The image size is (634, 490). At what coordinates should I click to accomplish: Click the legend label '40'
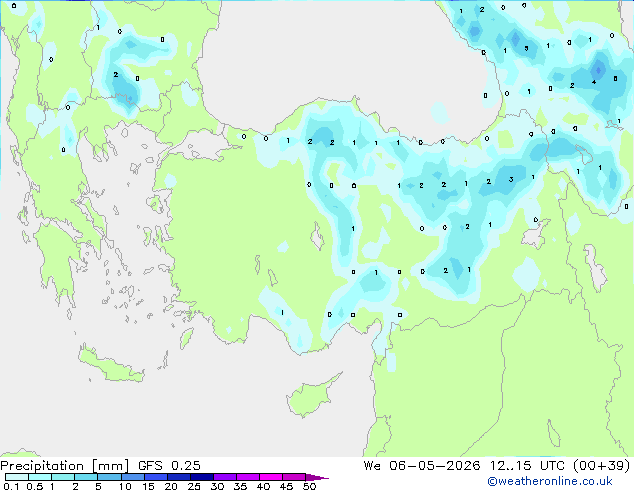coord(263,486)
